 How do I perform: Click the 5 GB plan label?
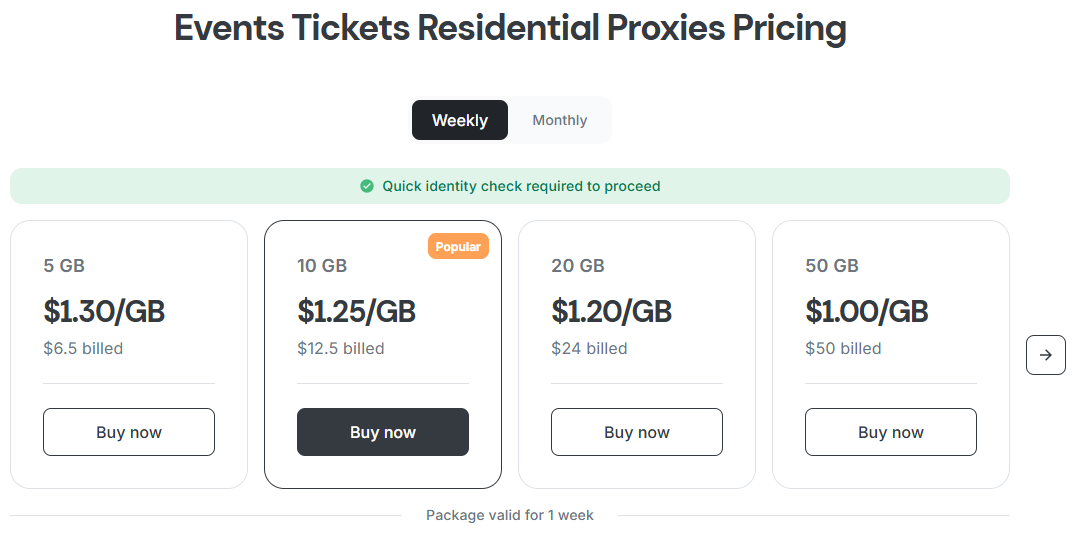point(64,266)
